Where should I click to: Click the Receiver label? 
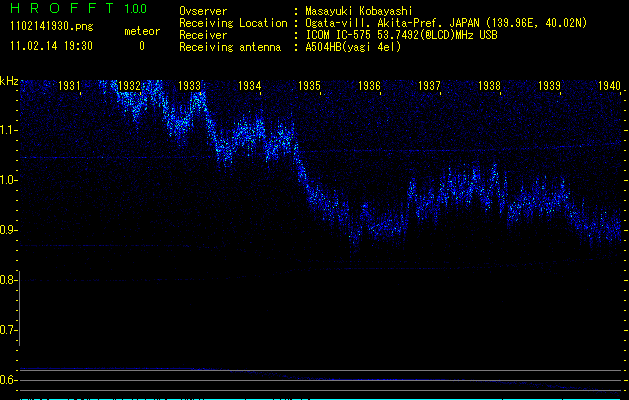[203, 35]
